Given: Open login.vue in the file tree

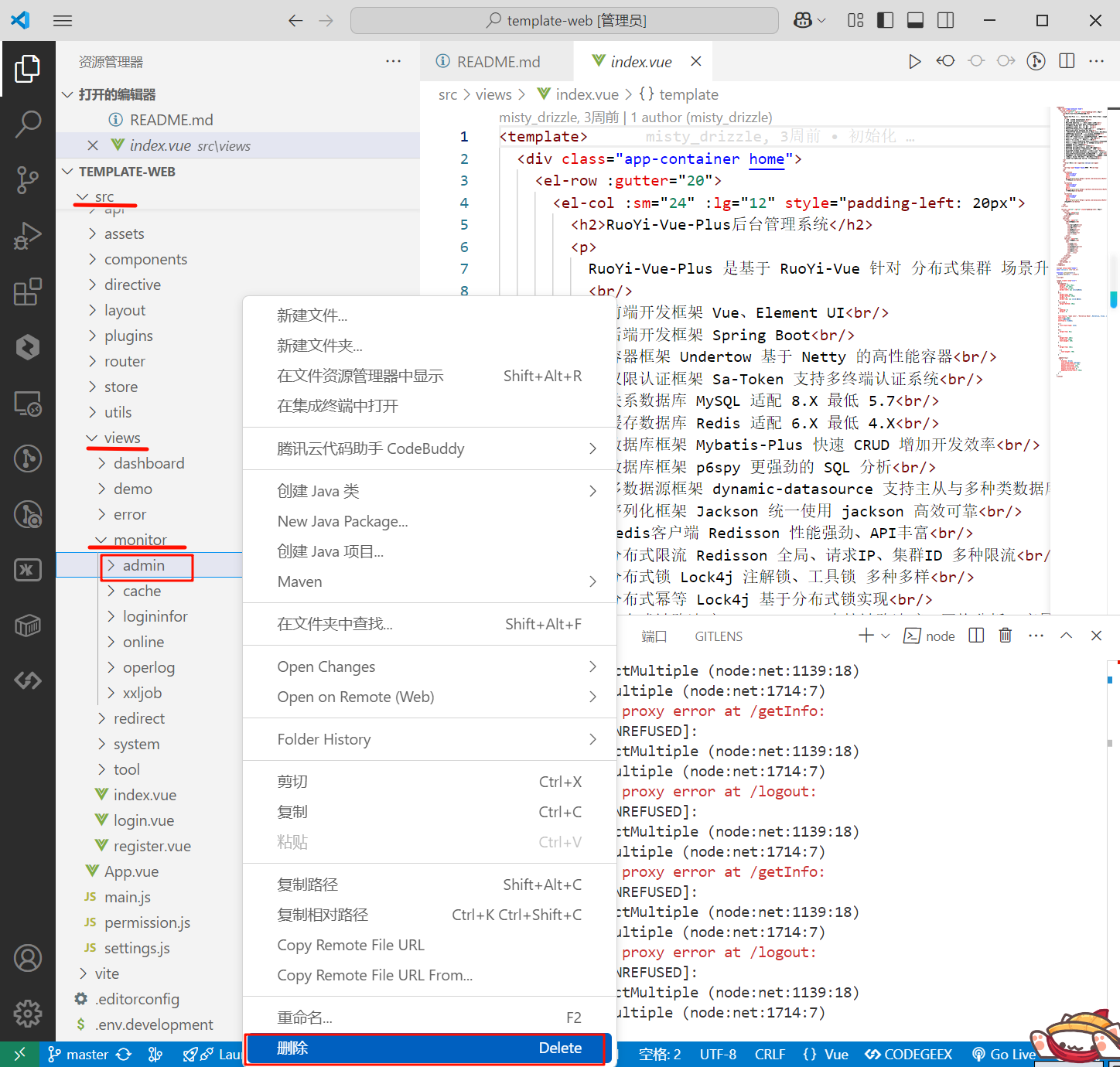Looking at the screenshot, I should pyautogui.click(x=143, y=820).
